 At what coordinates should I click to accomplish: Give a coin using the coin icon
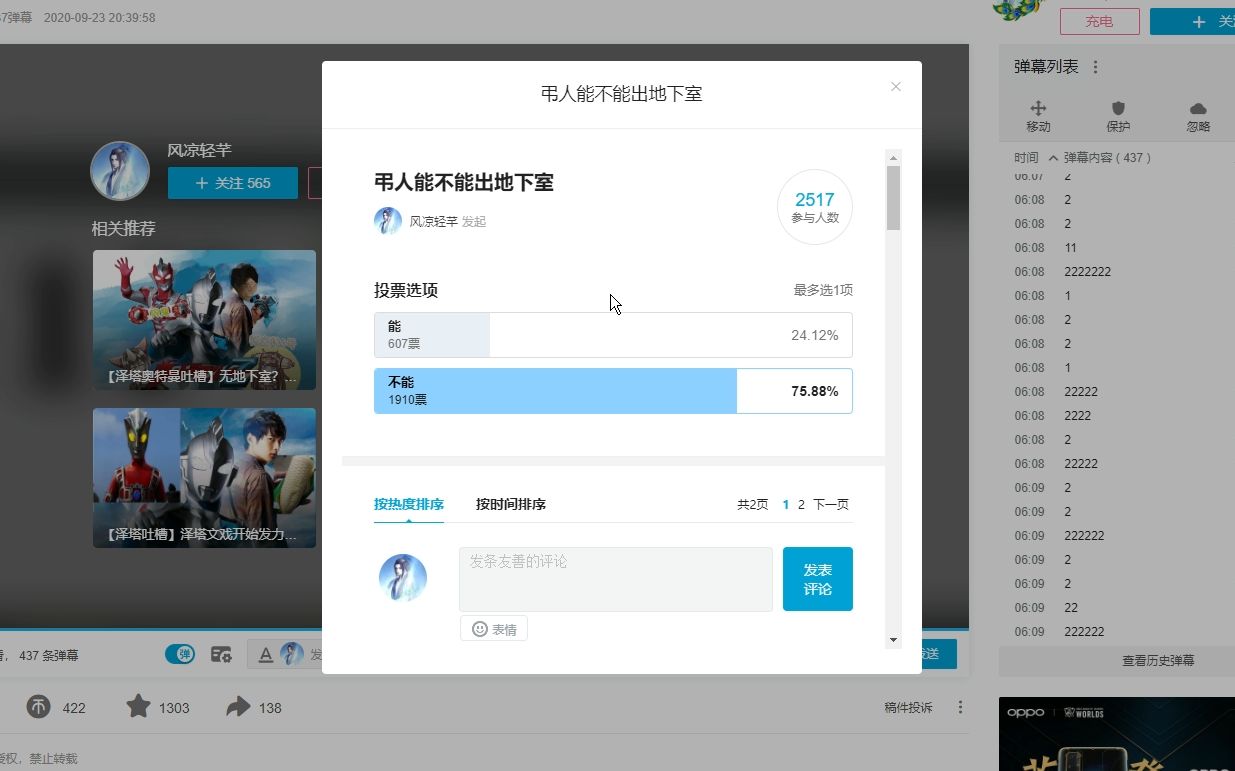[38, 707]
